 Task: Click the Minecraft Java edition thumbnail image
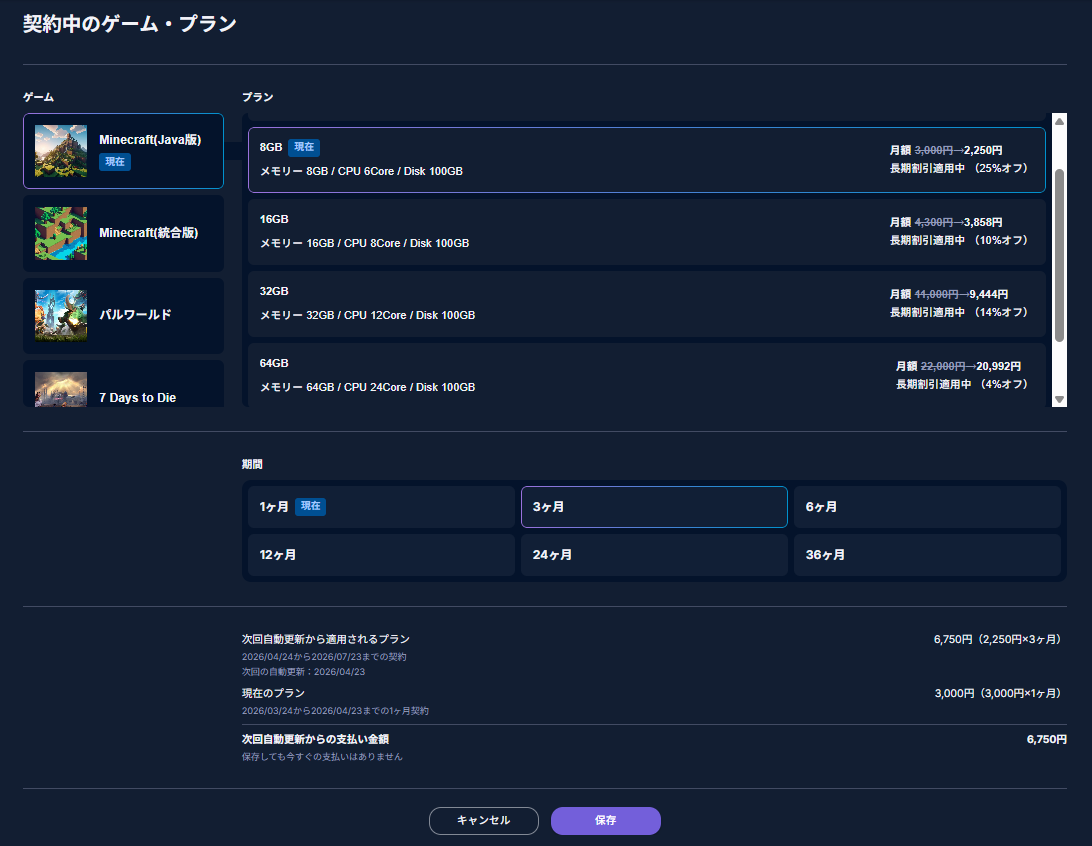coord(61,151)
